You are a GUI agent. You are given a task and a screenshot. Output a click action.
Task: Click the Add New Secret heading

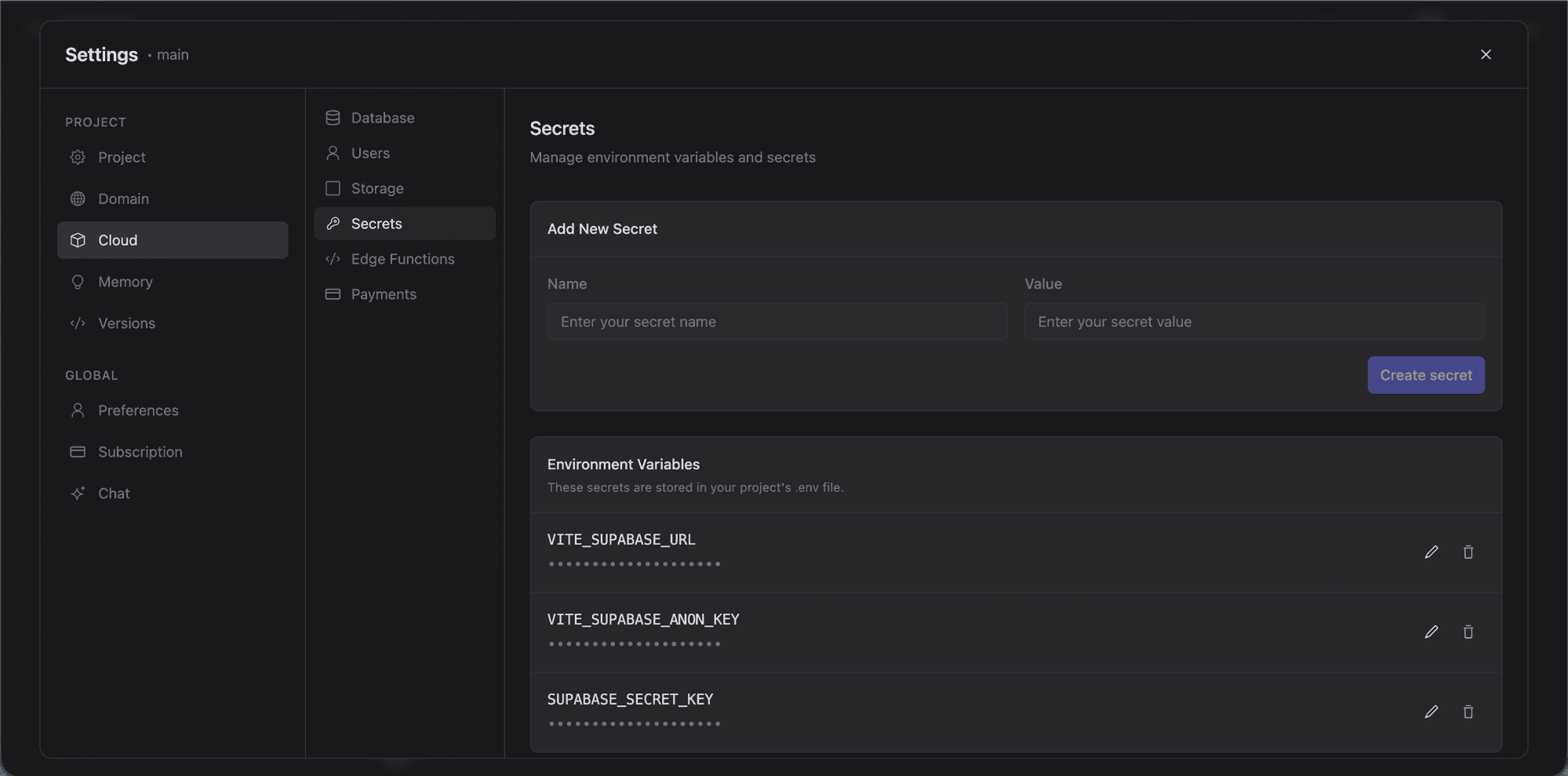[602, 229]
